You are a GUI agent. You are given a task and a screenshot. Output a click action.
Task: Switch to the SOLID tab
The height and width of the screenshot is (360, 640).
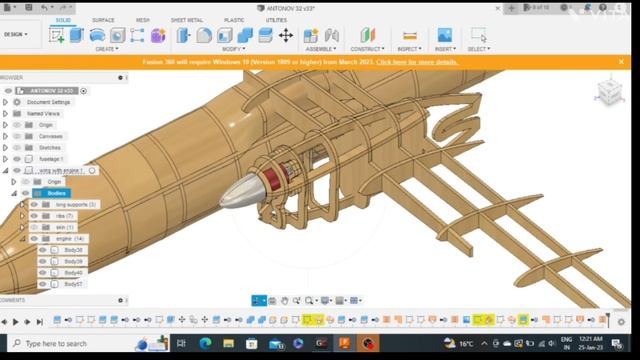pyautogui.click(x=63, y=20)
